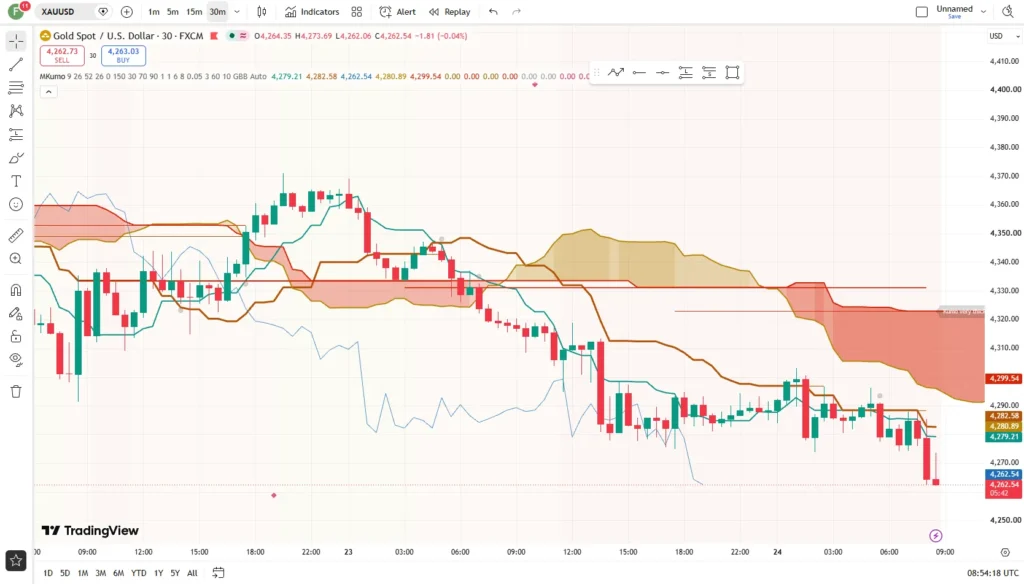Image resolution: width=1024 pixels, height=584 pixels.
Task: Expand the timeframe interval dropdown
Action: coord(237,12)
